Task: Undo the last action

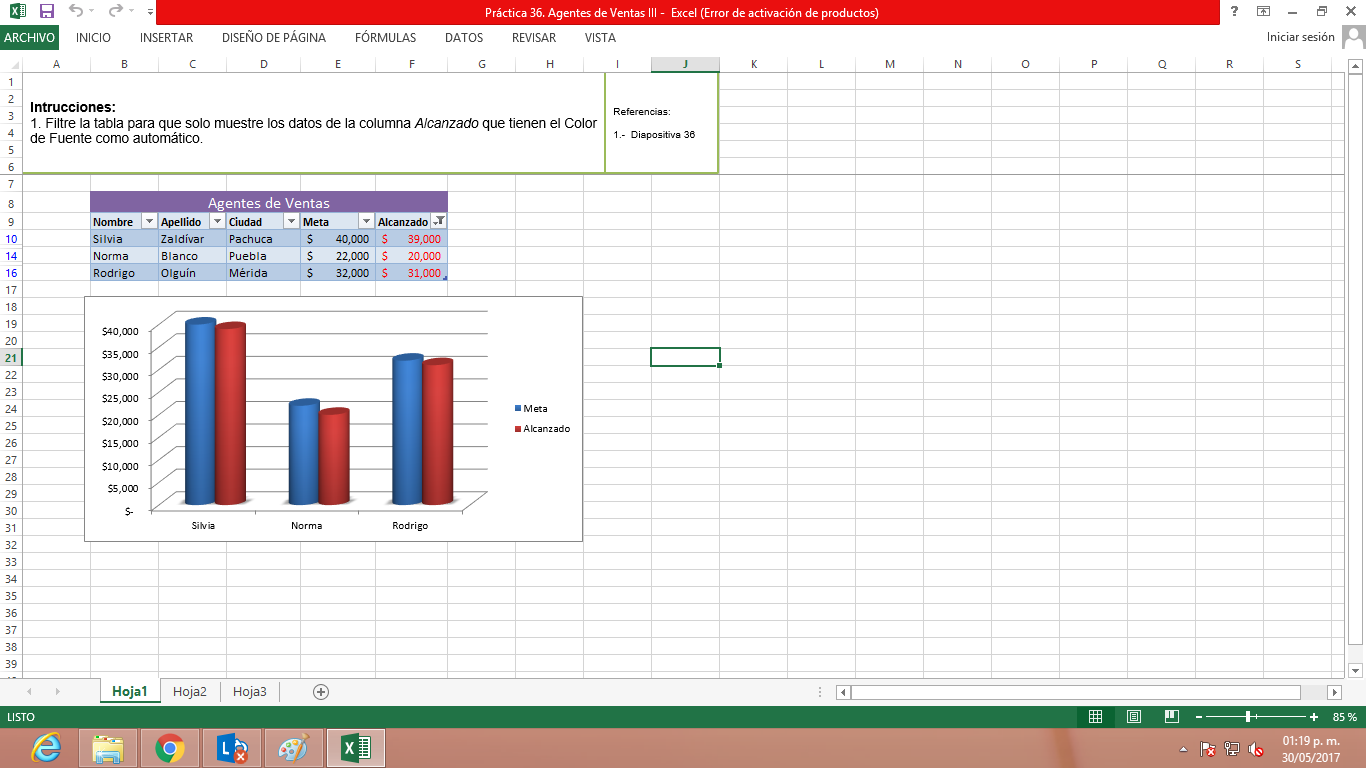Action: point(76,12)
